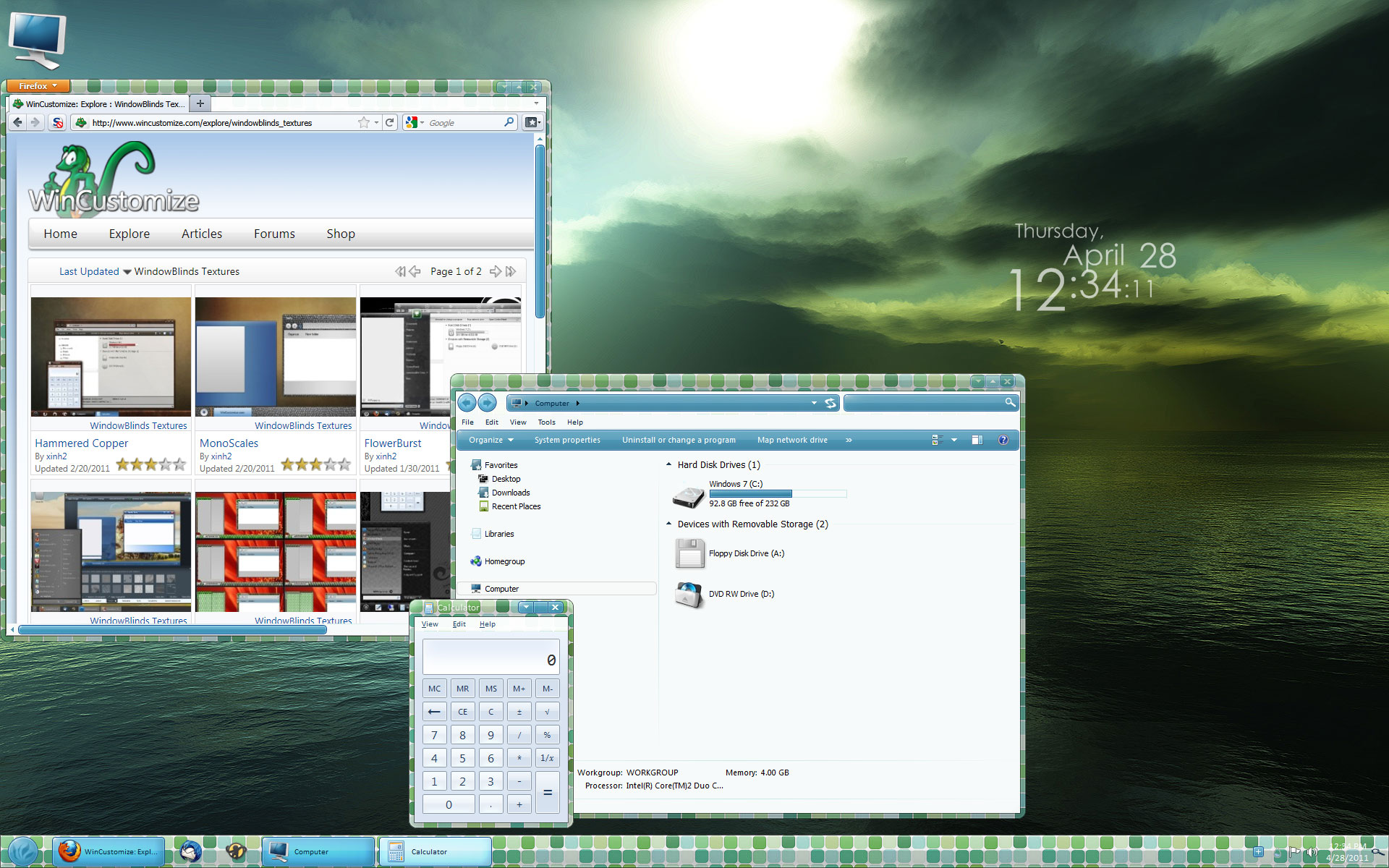This screenshot has width=1389, height=868.
Task: Open Explorer help with question mark icon
Action: click(x=1003, y=440)
